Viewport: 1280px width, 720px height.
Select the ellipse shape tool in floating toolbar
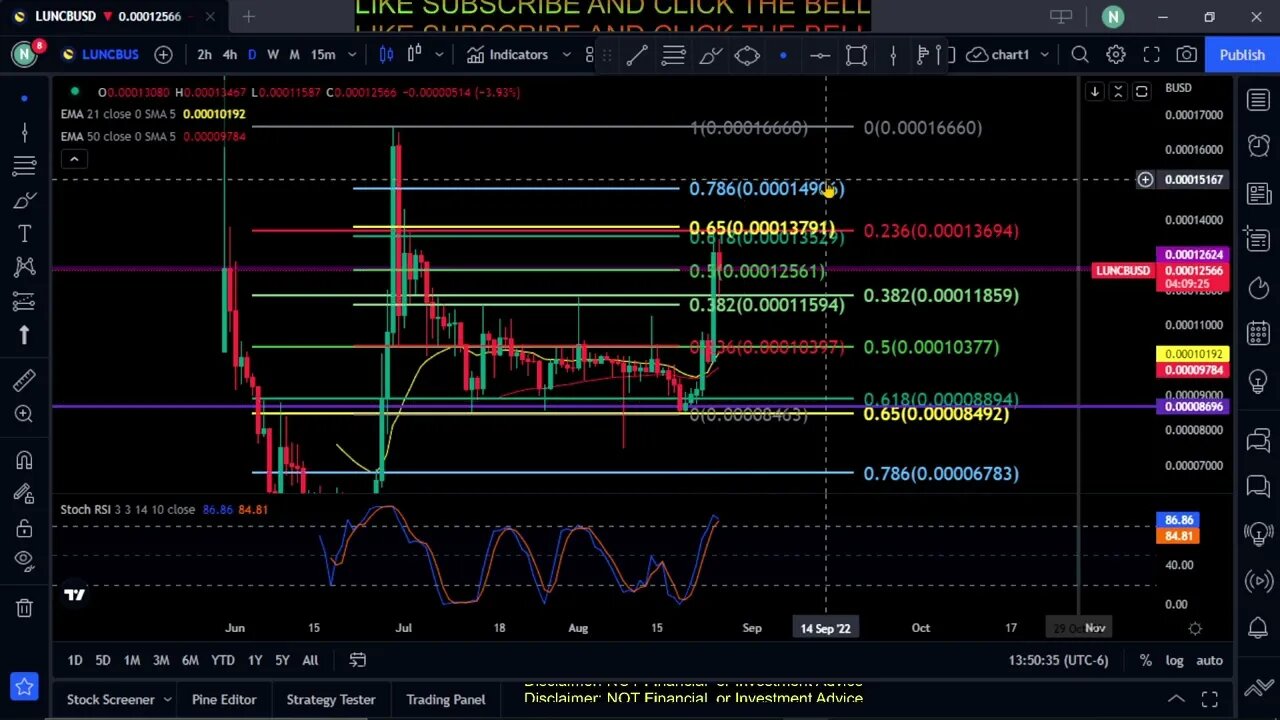(x=747, y=56)
